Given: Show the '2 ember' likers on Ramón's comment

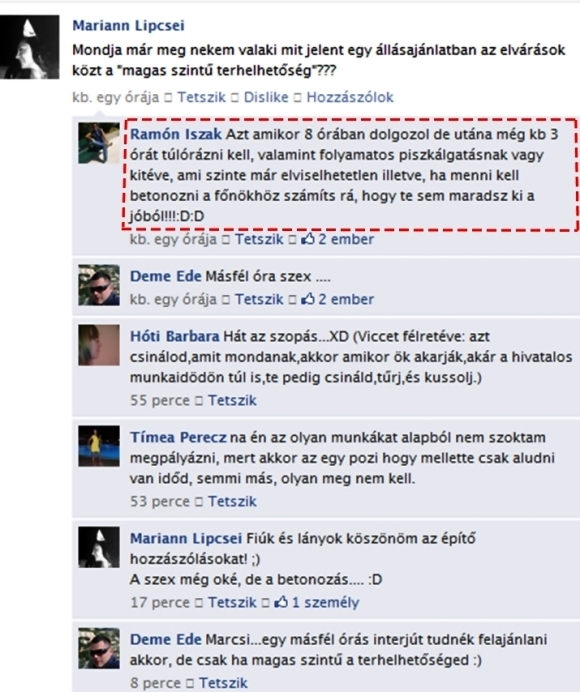Looking at the screenshot, I should point(346,239).
